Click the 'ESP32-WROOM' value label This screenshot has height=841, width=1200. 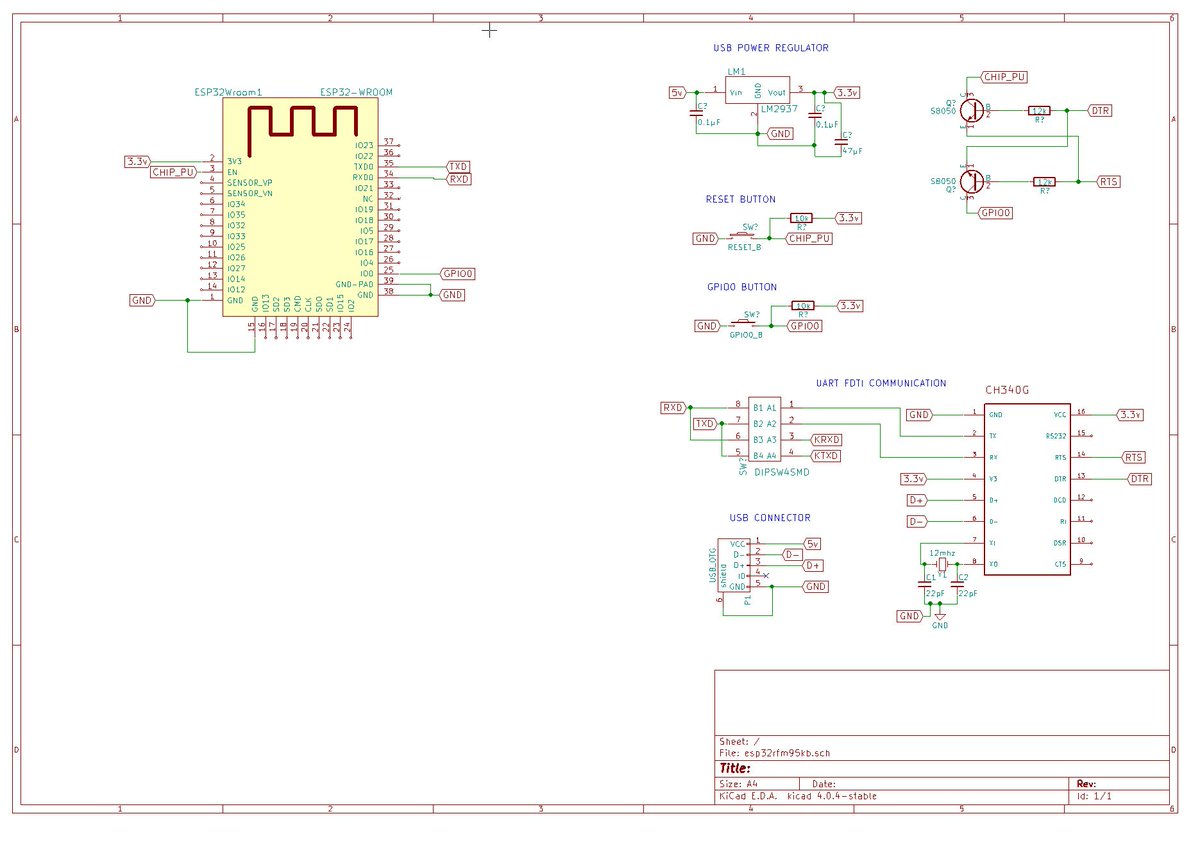[x=356, y=92]
